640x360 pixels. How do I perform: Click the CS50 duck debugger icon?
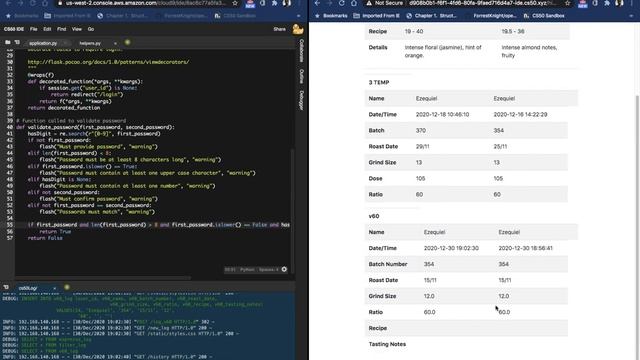[298, 29]
